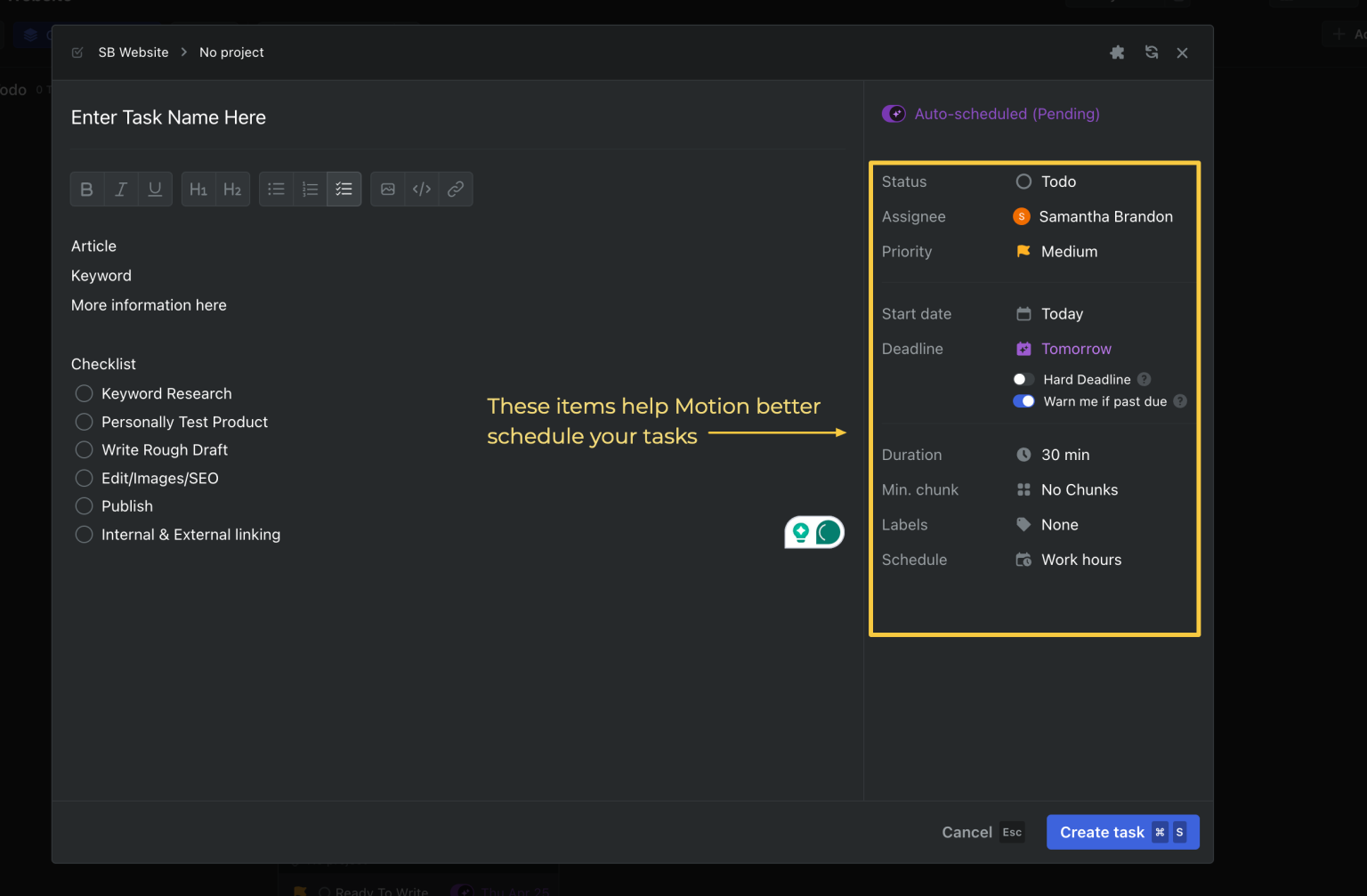
Task: Apply italic formatting with the toolbar icon
Action: click(x=121, y=190)
